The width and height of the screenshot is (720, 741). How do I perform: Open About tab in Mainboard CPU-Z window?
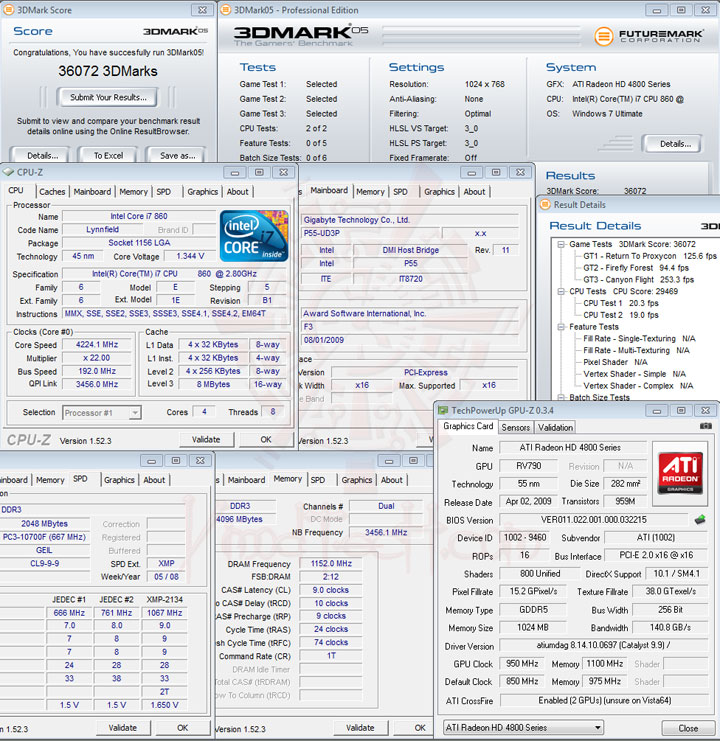point(474,192)
